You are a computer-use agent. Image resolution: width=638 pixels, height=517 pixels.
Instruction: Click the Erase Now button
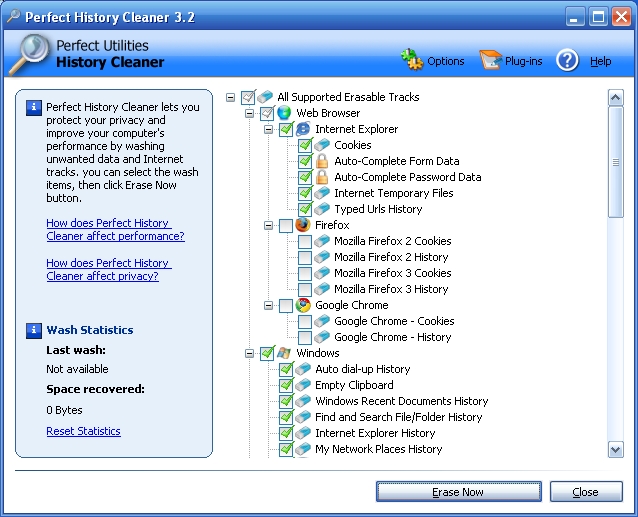pos(459,492)
